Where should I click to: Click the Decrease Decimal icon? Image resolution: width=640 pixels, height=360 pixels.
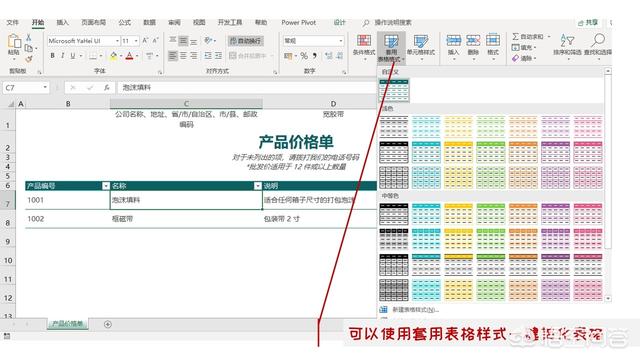pos(339,56)
